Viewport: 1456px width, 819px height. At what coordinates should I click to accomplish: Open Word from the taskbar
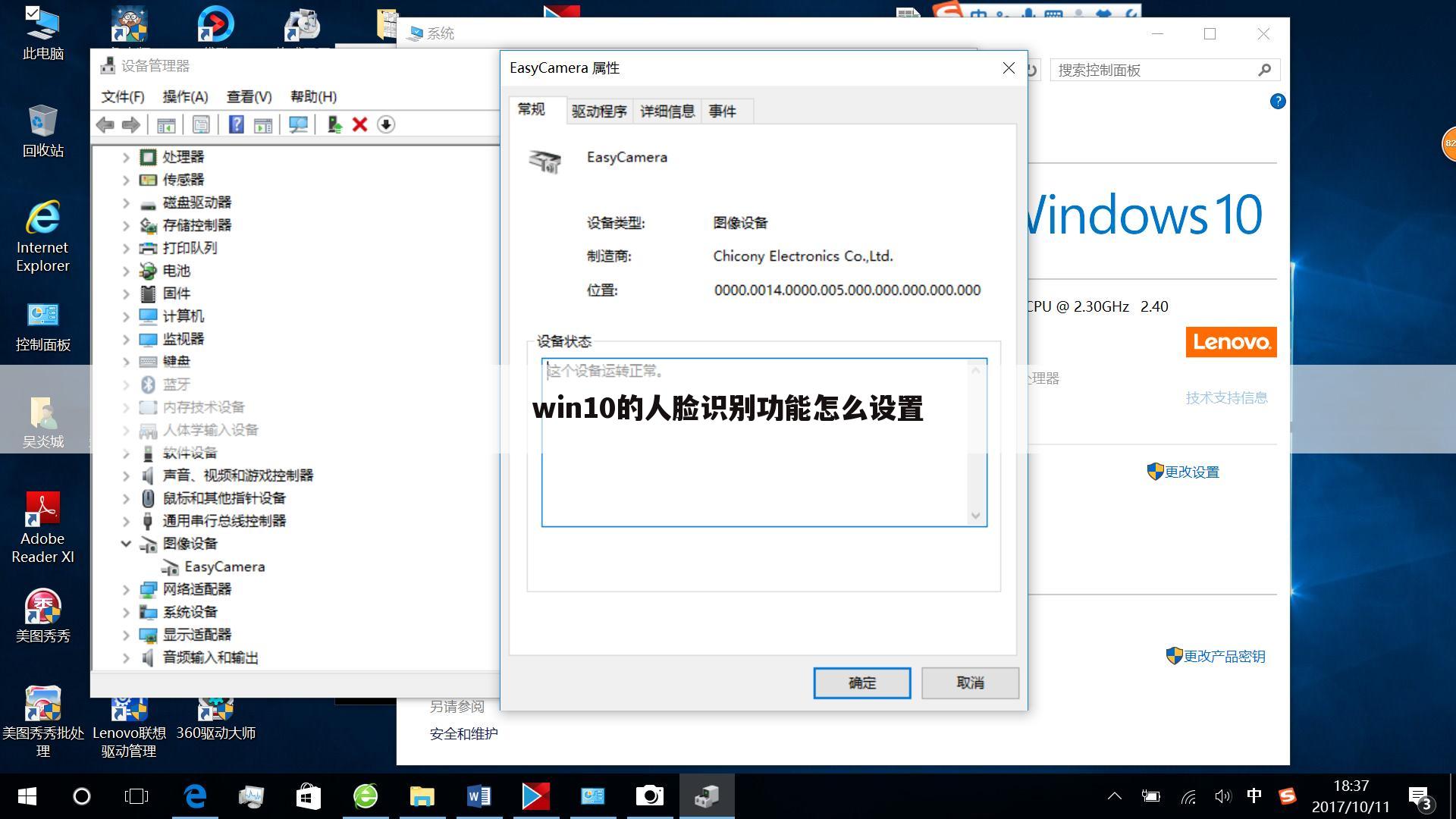coord(479,796)
